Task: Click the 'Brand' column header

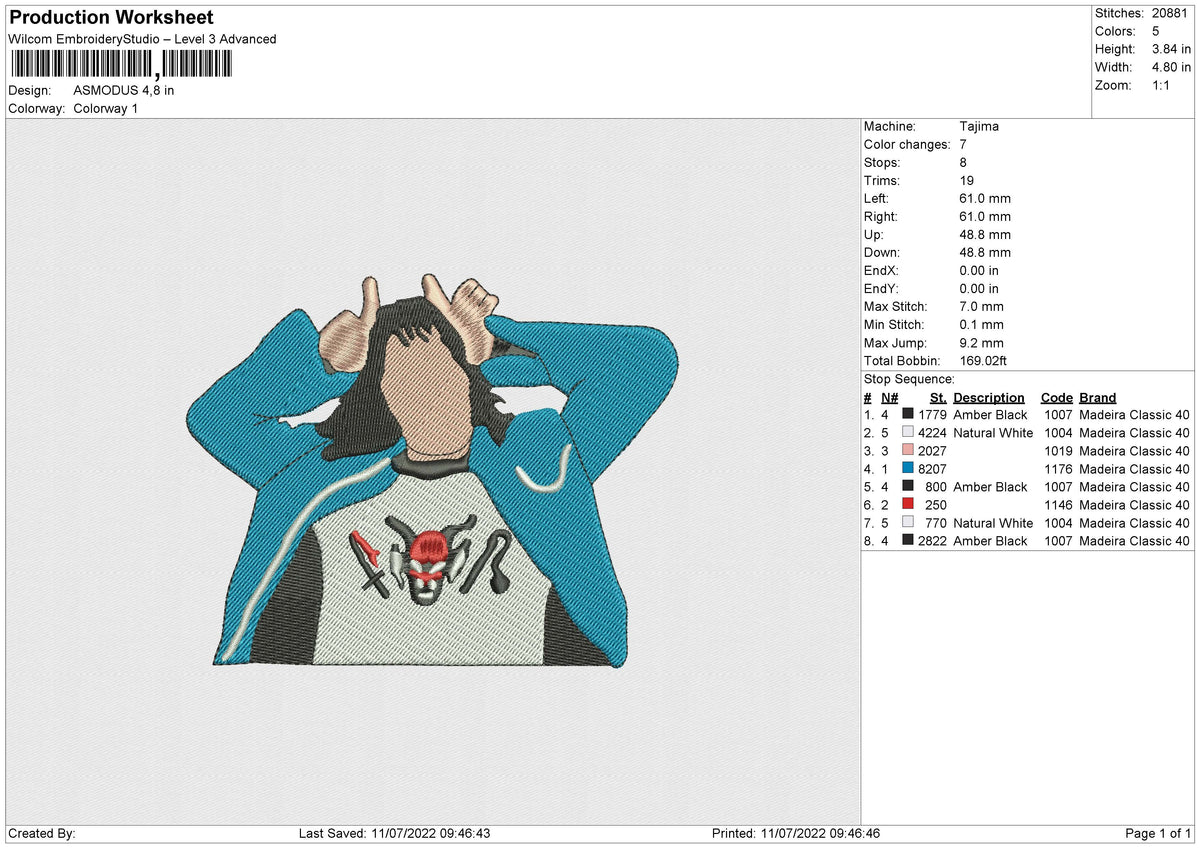Action: 1098,398
